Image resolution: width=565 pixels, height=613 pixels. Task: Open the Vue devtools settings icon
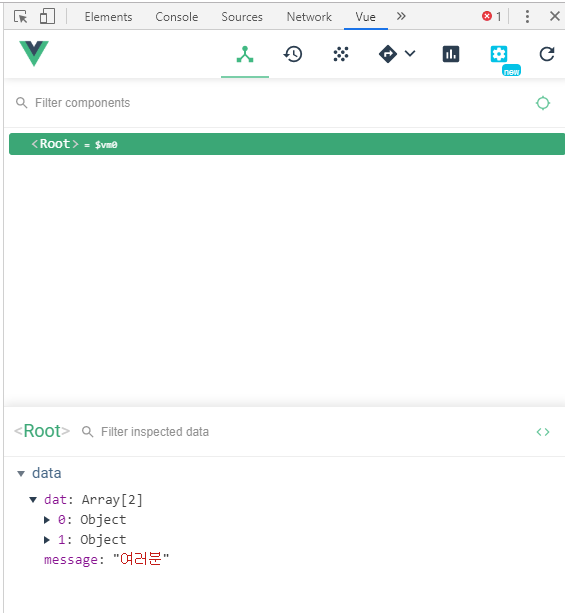(x=499, y=54)
